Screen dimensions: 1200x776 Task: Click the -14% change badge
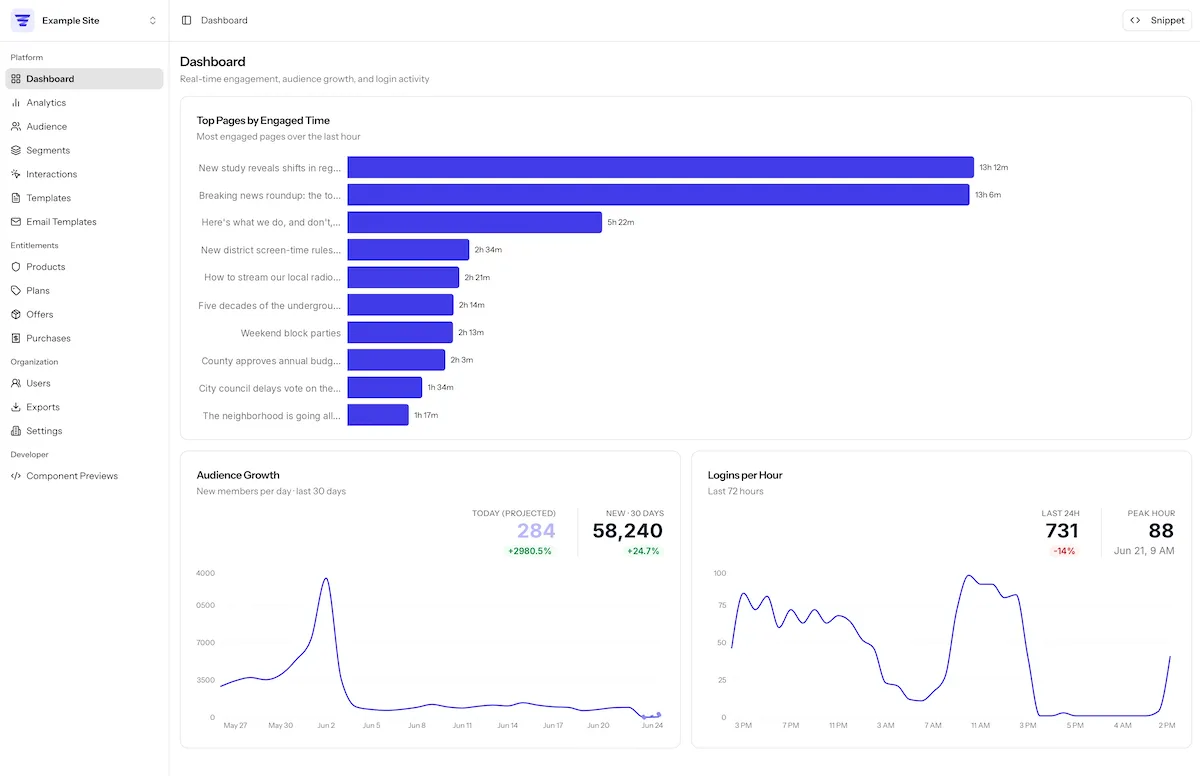click(x=1064, y=551)
